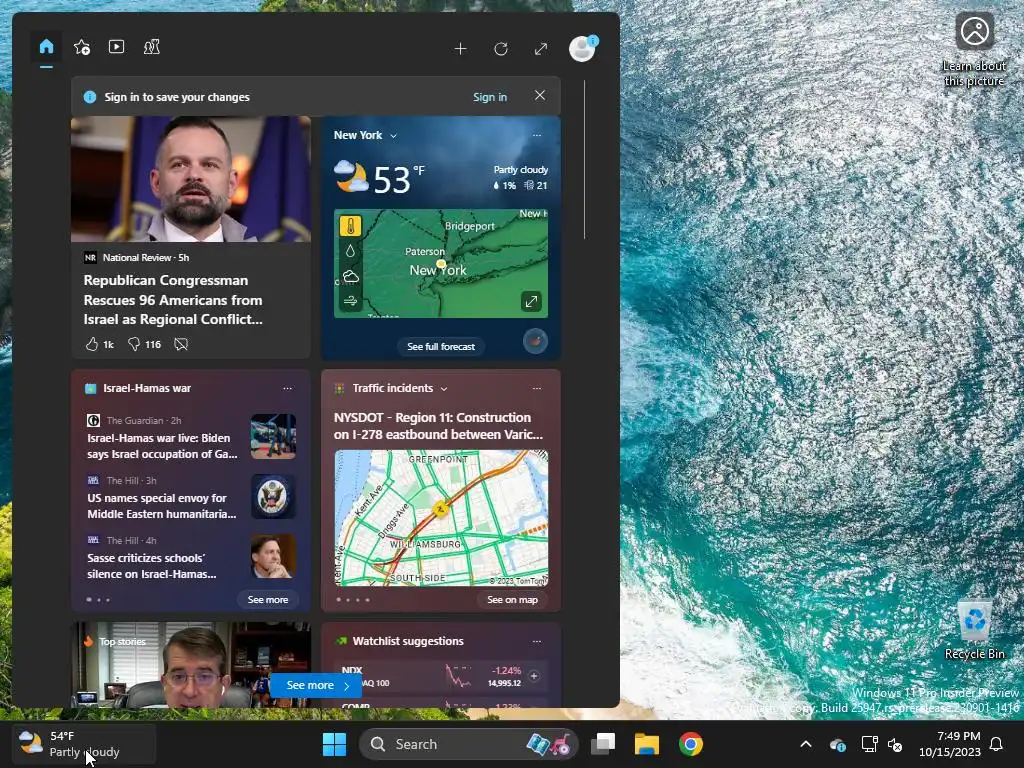This screenshot has width=1024, height=768.
Task: Select wind map layer icon
Action: click(x=351, y=300)
